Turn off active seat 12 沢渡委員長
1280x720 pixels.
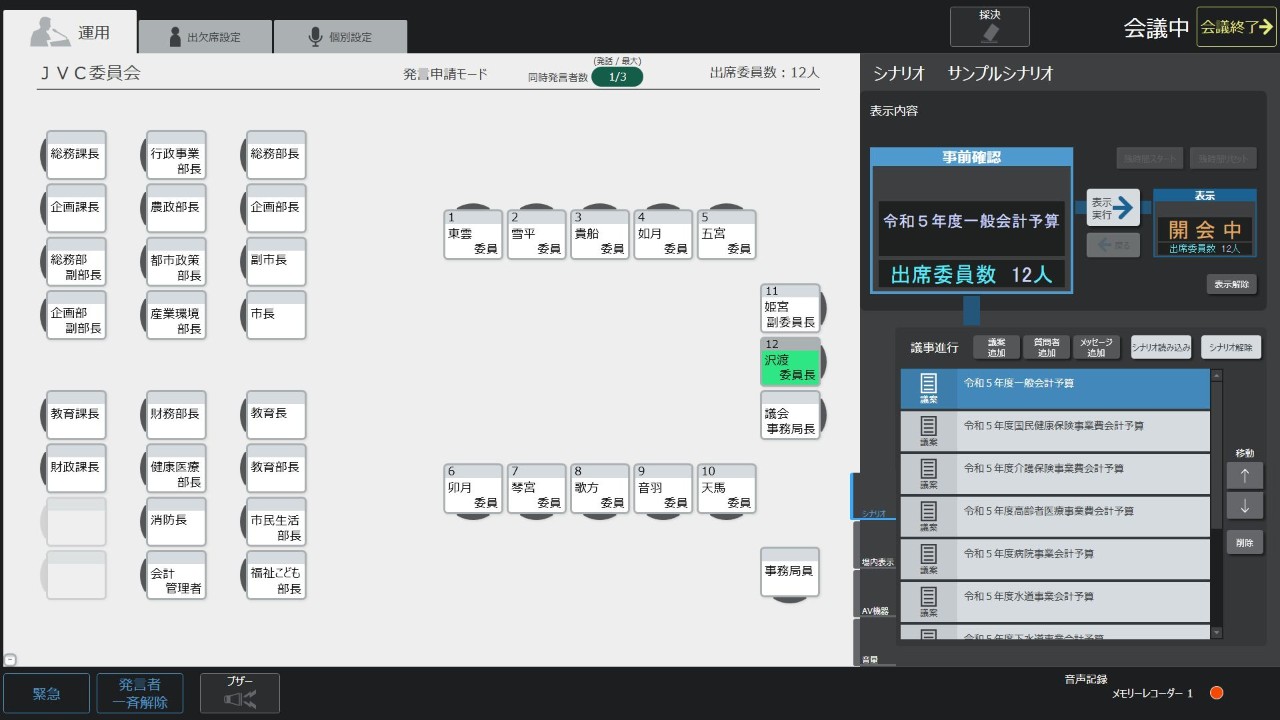(x=791, y=361)
